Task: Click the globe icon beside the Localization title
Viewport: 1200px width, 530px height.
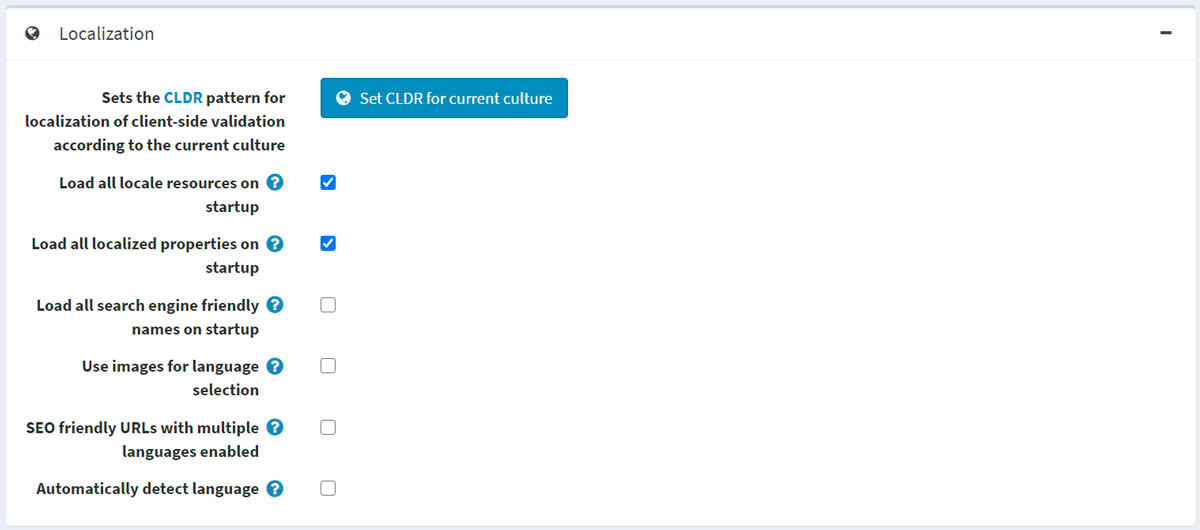Action: point(33,34)
